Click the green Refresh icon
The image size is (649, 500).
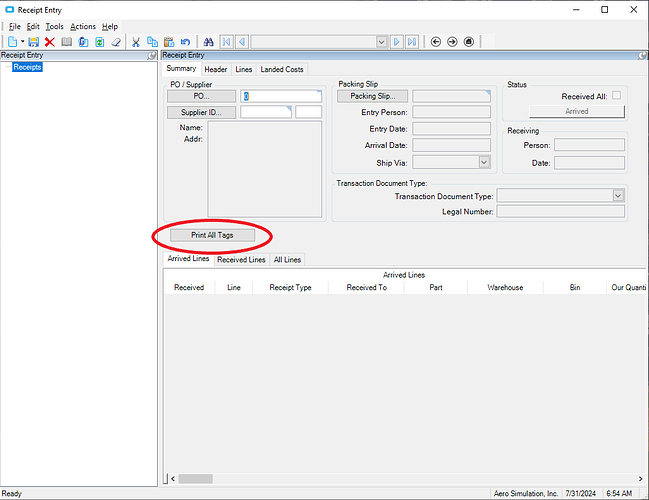(100, 42)
